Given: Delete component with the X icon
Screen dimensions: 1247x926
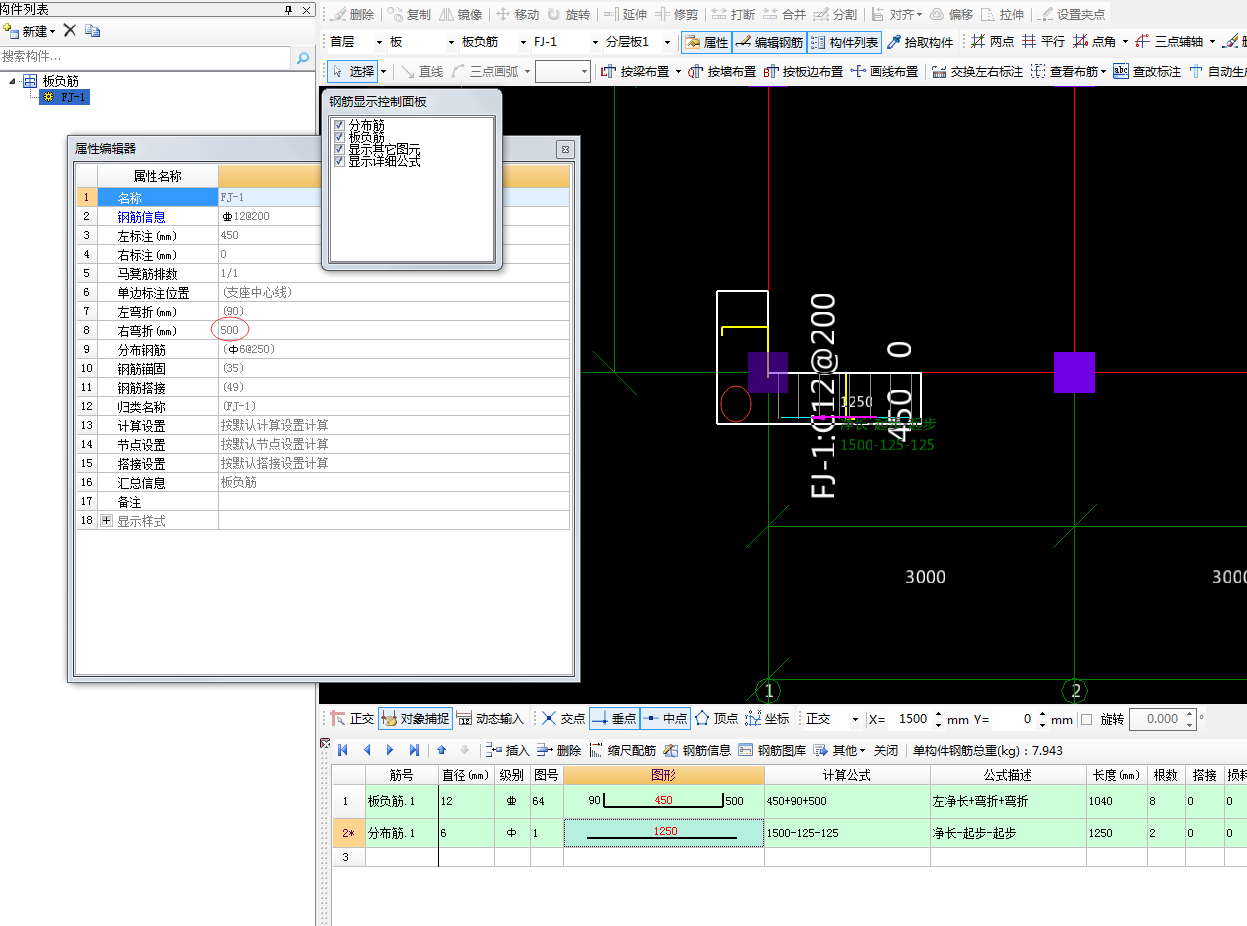Looking at the screenshot, I should click(x=70, y=30).
